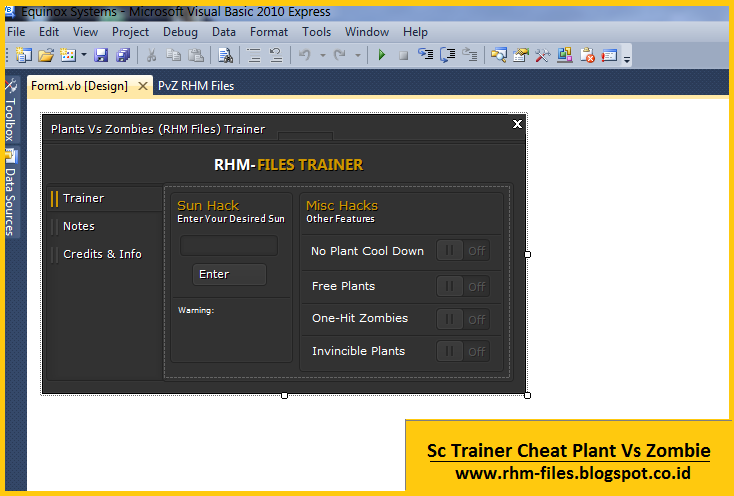Click the Step Into icon

426,55
